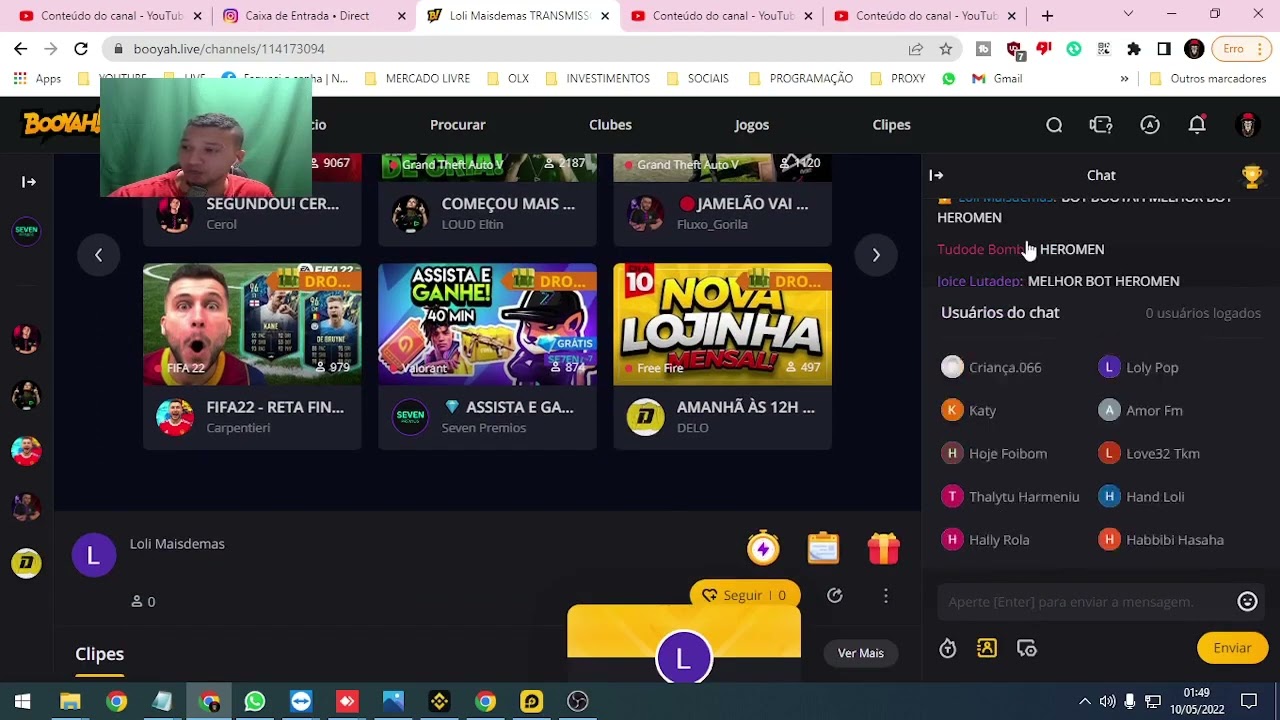Open the three-dot more options menu

[x=885, y=595]
